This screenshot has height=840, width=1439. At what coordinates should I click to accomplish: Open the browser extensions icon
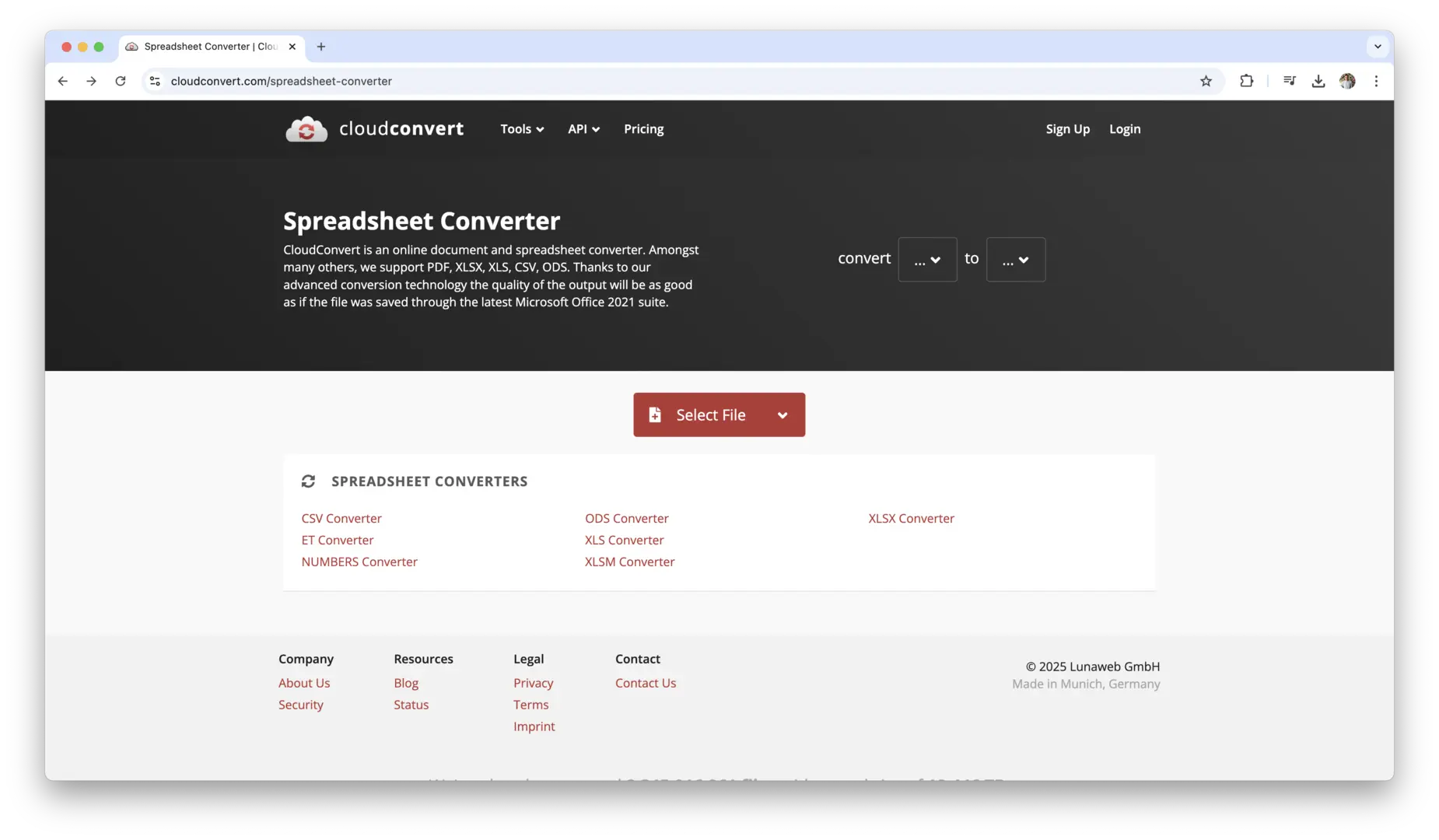tap(1245, 81)
